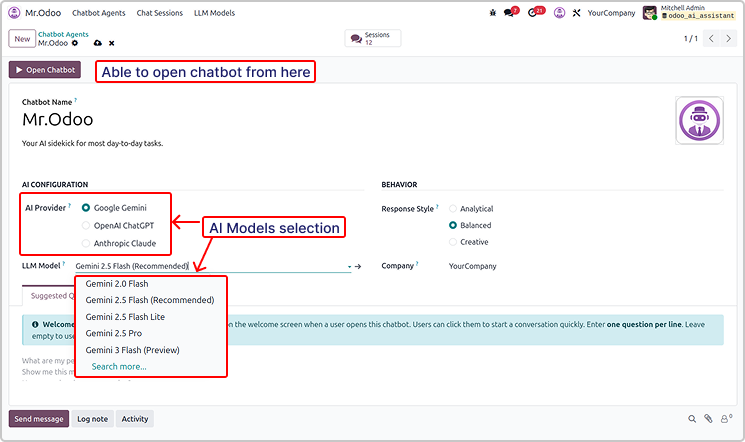Open the conversations chat bubble icon
The width and height of the screenshot is (745, 442).
(511, 13)
